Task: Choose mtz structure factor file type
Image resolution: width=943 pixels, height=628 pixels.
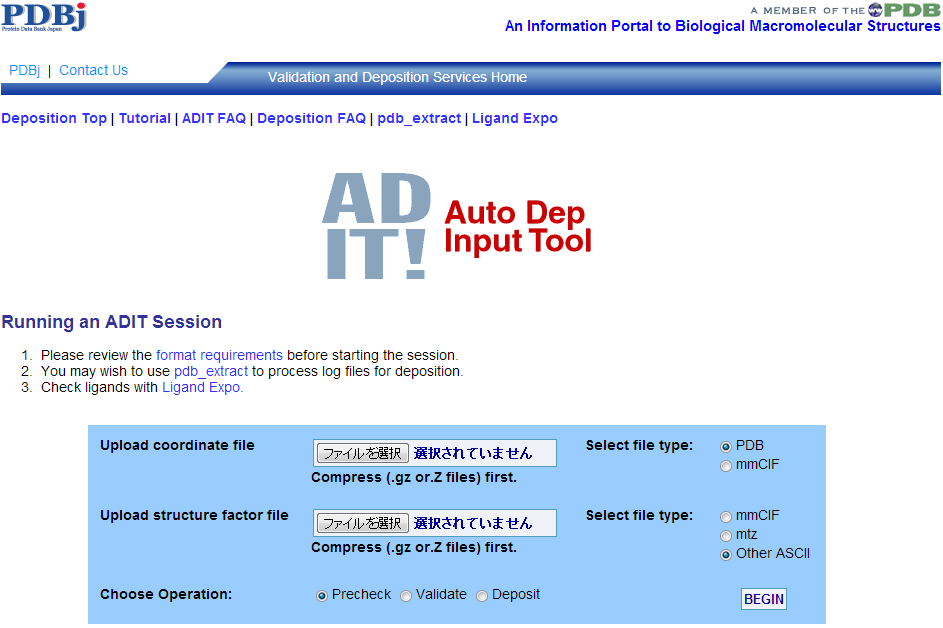Action: coord(726,535)
